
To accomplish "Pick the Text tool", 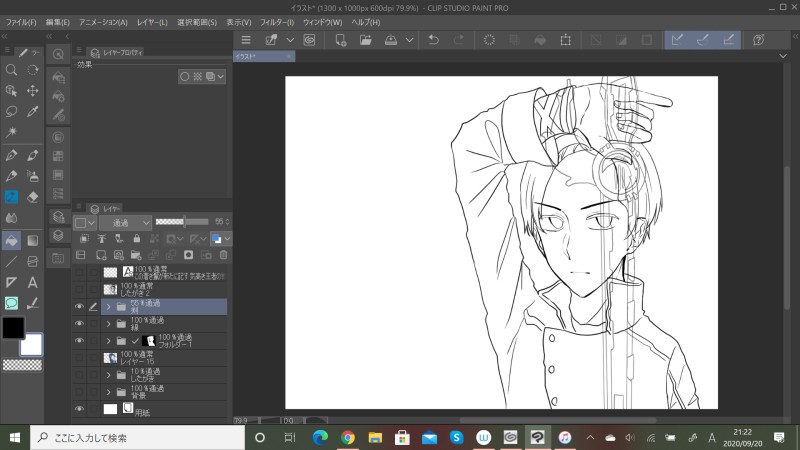I will click(33, 282).
